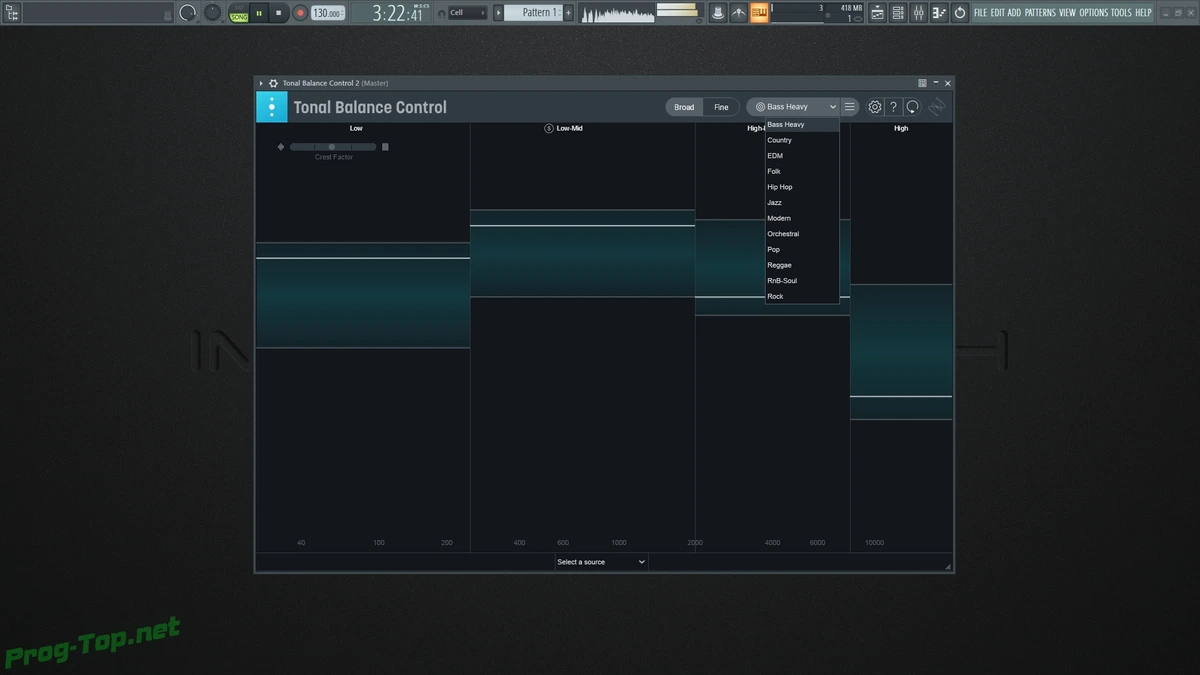1200x675 pixels.
Task: Toggle the metronome icon
Action: pyautogui.click(x=739, y=13)
